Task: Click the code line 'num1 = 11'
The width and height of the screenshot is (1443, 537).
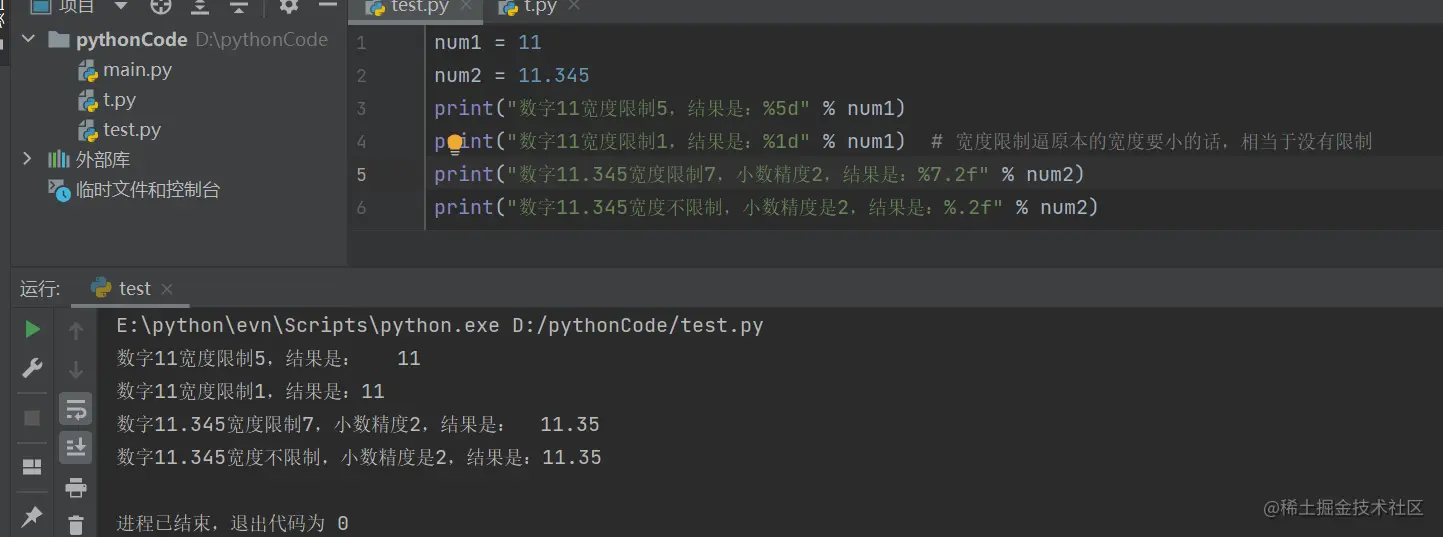Action: coord(488,43)
